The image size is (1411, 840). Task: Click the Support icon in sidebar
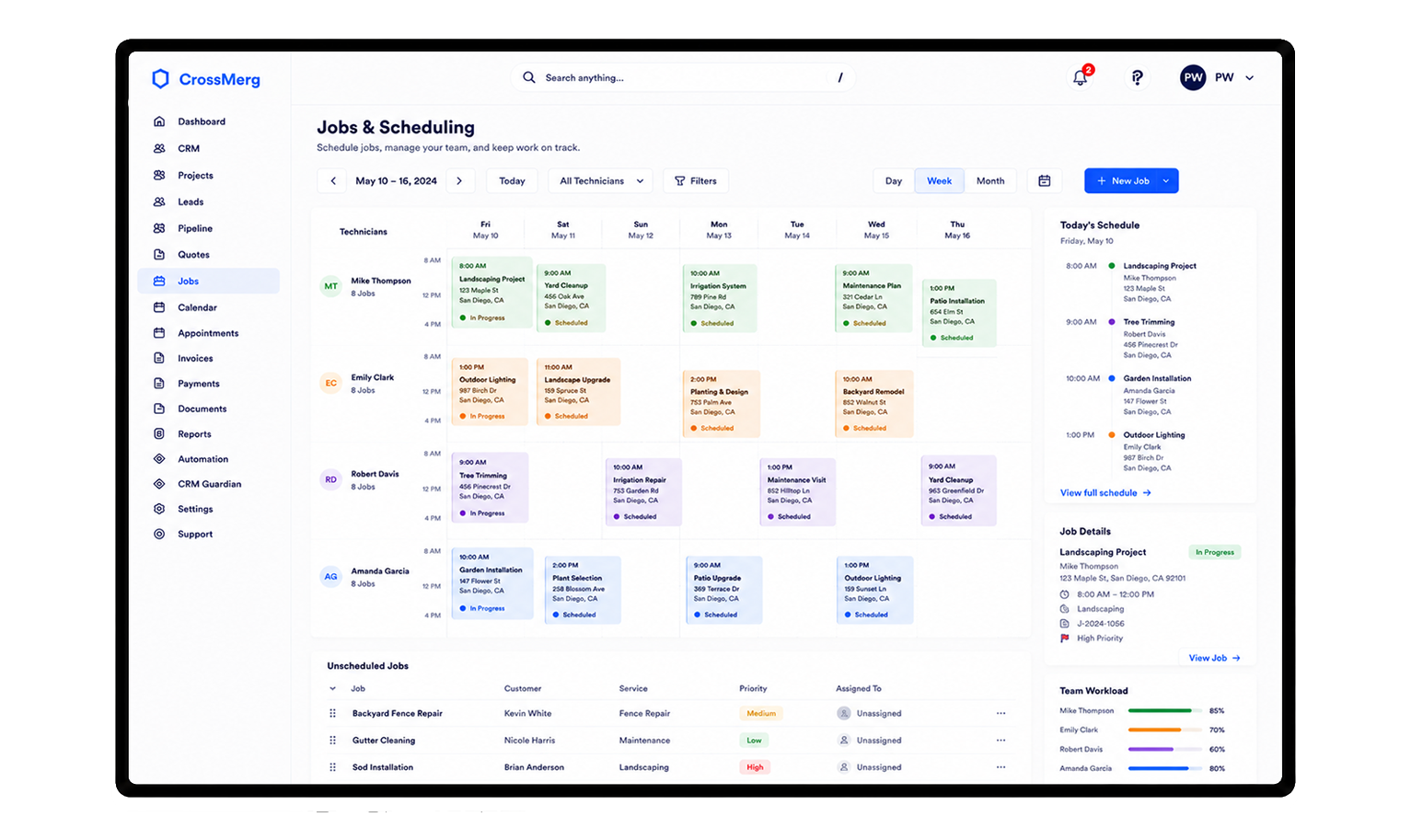[159, 534]
